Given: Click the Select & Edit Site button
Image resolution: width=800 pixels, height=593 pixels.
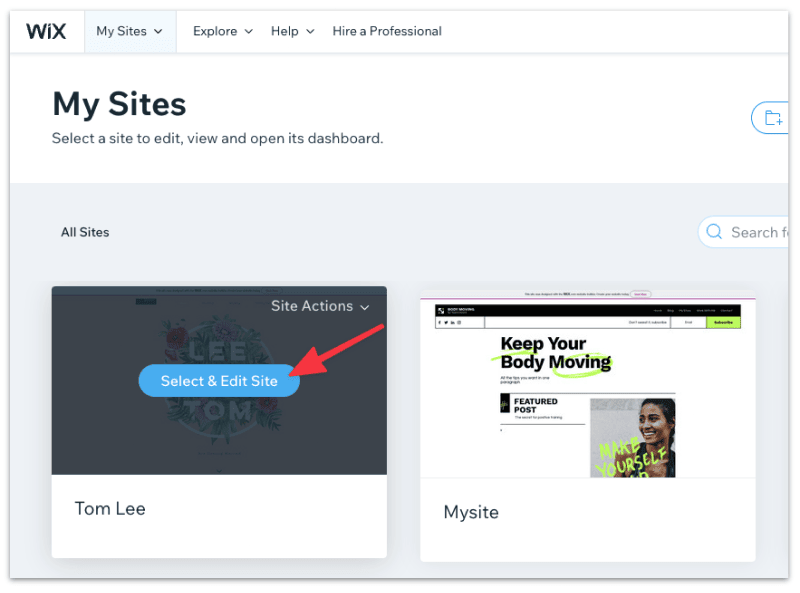Looking at the screenshot, I should click(x=219, y=380).
